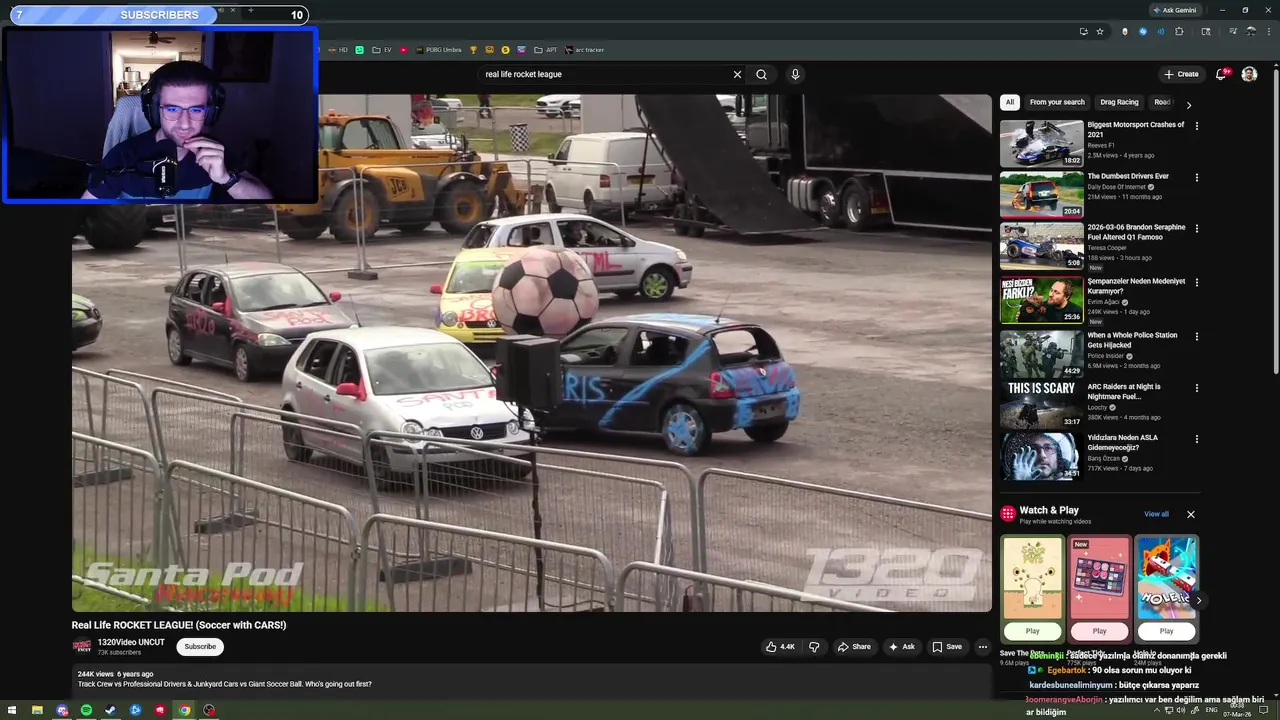Open the PUBG Umbra bookmark
Image resolution: width=1280 pixels, height=720 pixels.
(438, 50)
